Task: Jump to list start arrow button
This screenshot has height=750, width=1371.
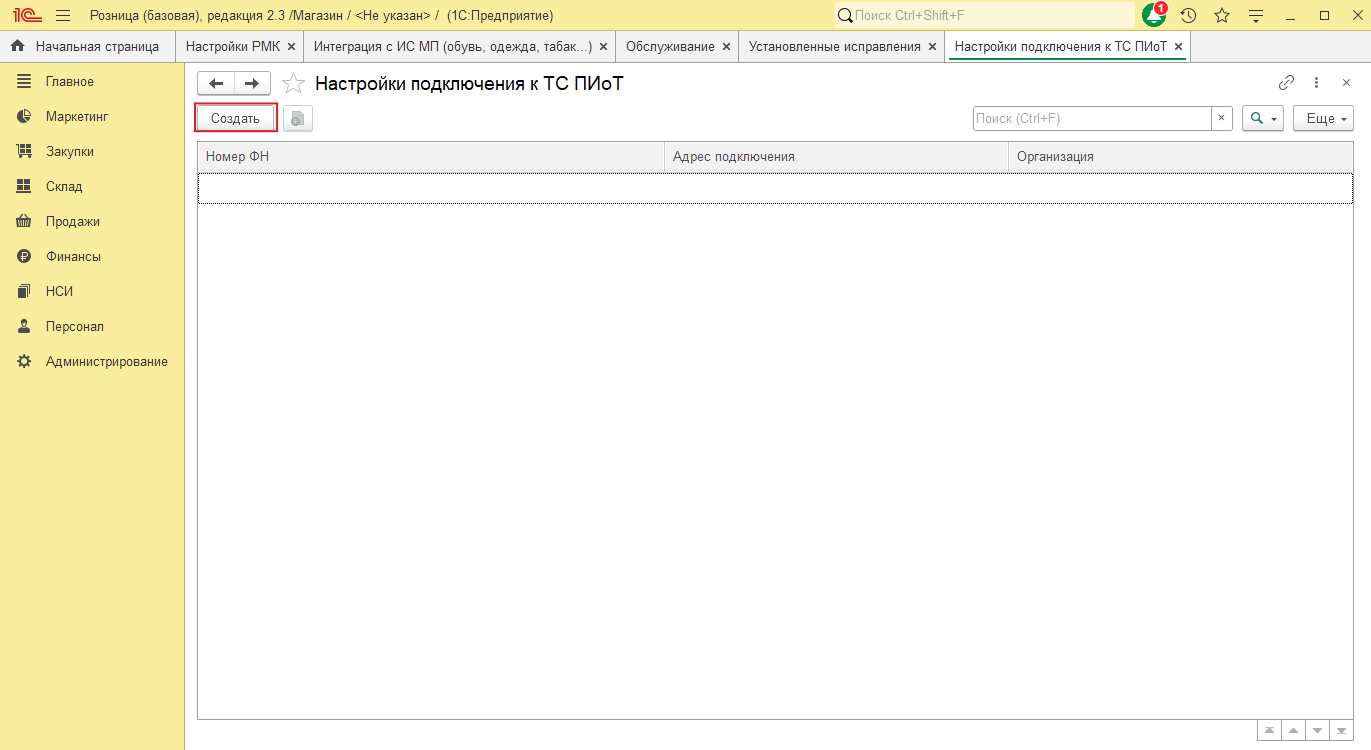Action: (x=1270, y=730)
